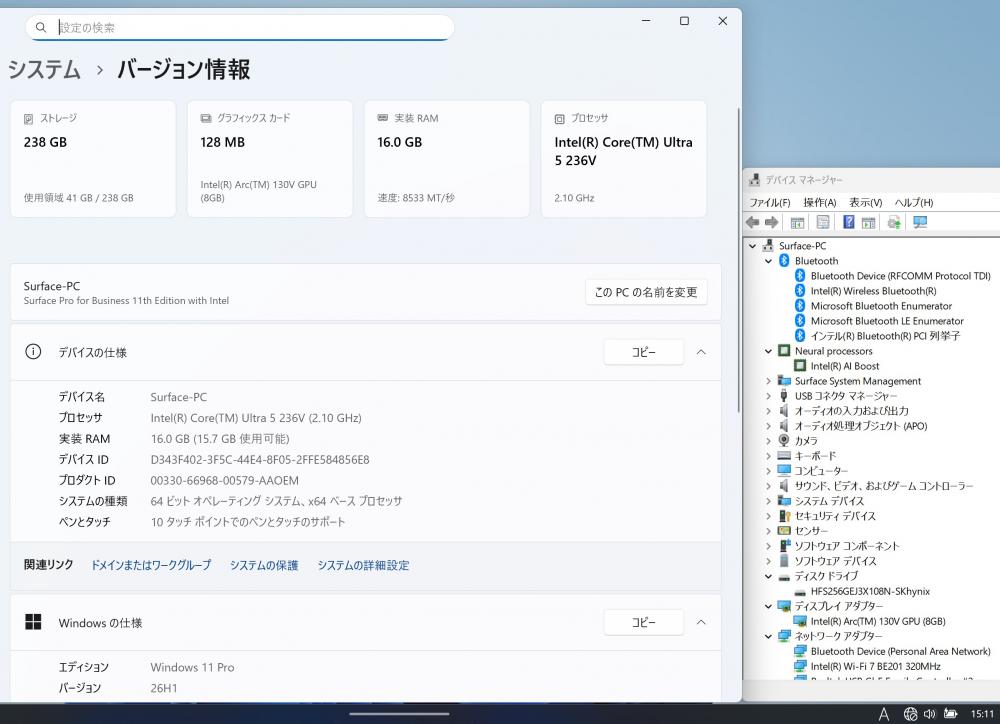Click the Help icon in Device Manager toolbar

pos(848,222)
